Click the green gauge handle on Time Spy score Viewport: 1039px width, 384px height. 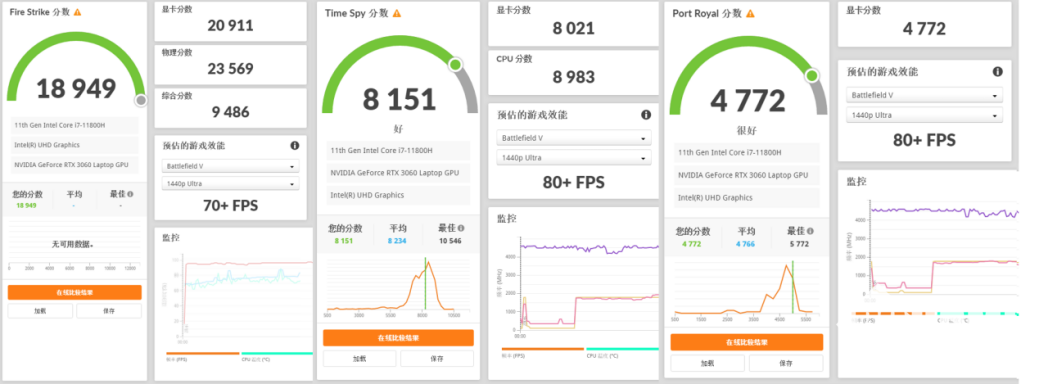(x=455, y=65)
